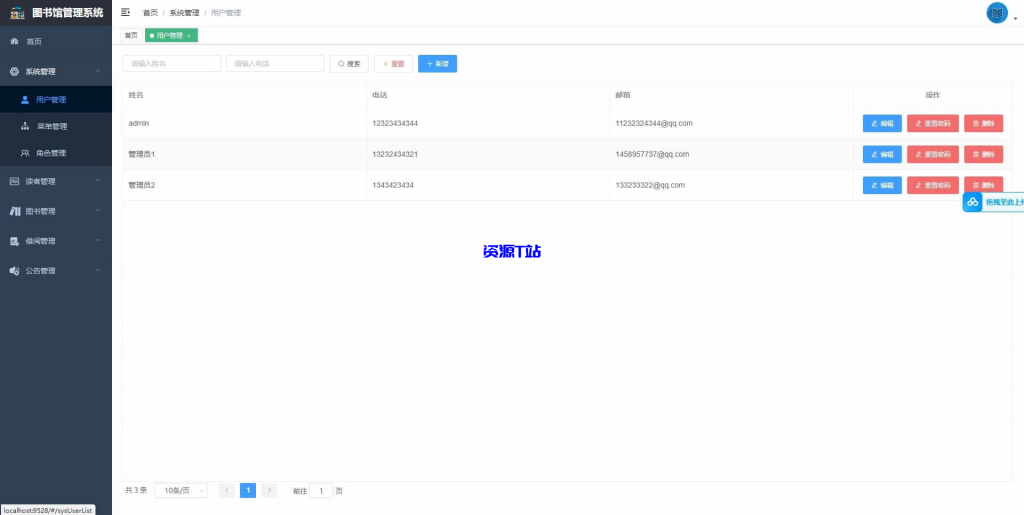Toggle the sidebar collapse hamburger icon

pos(125,12)
